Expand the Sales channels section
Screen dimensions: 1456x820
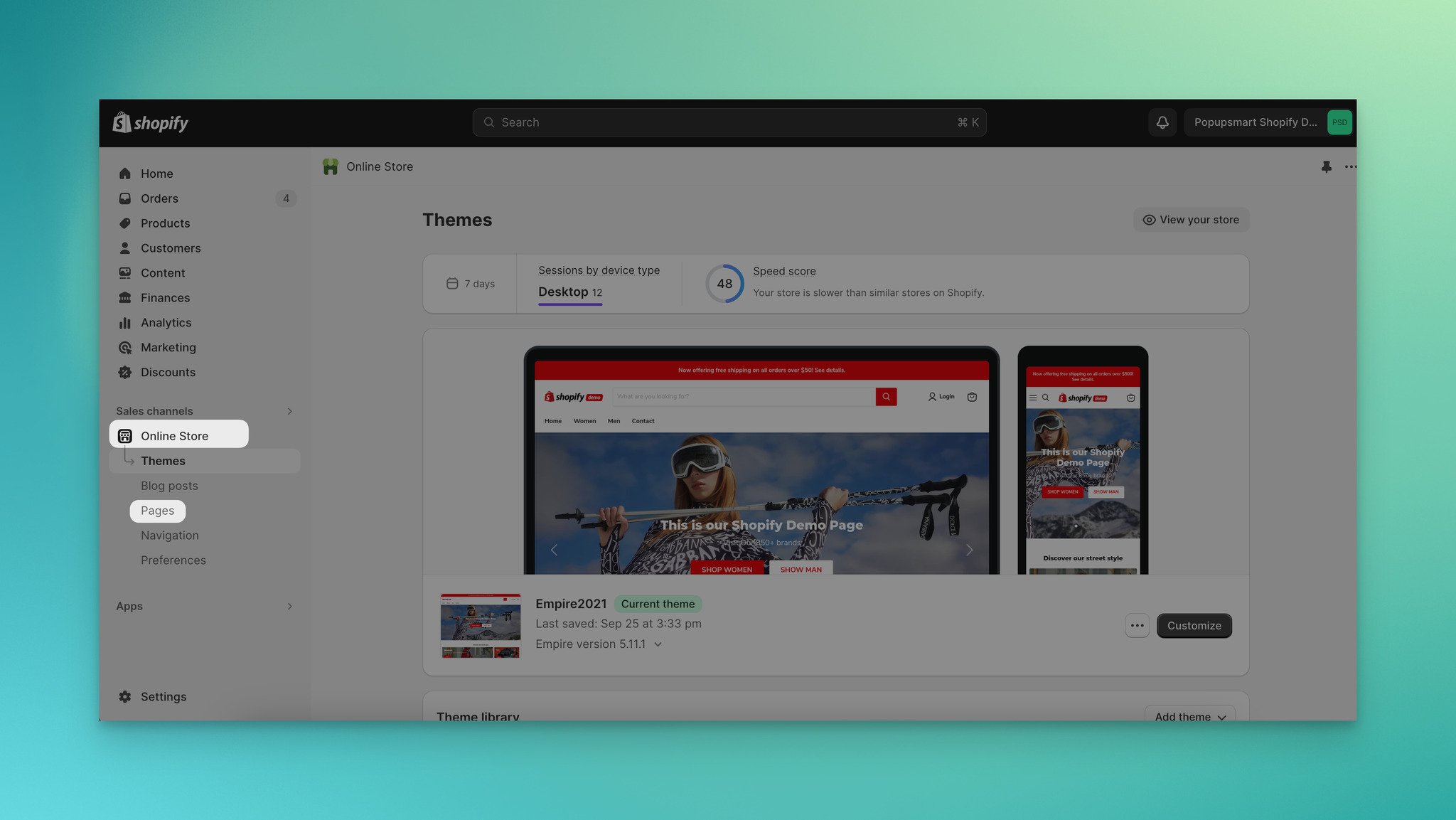coord(290,411)
